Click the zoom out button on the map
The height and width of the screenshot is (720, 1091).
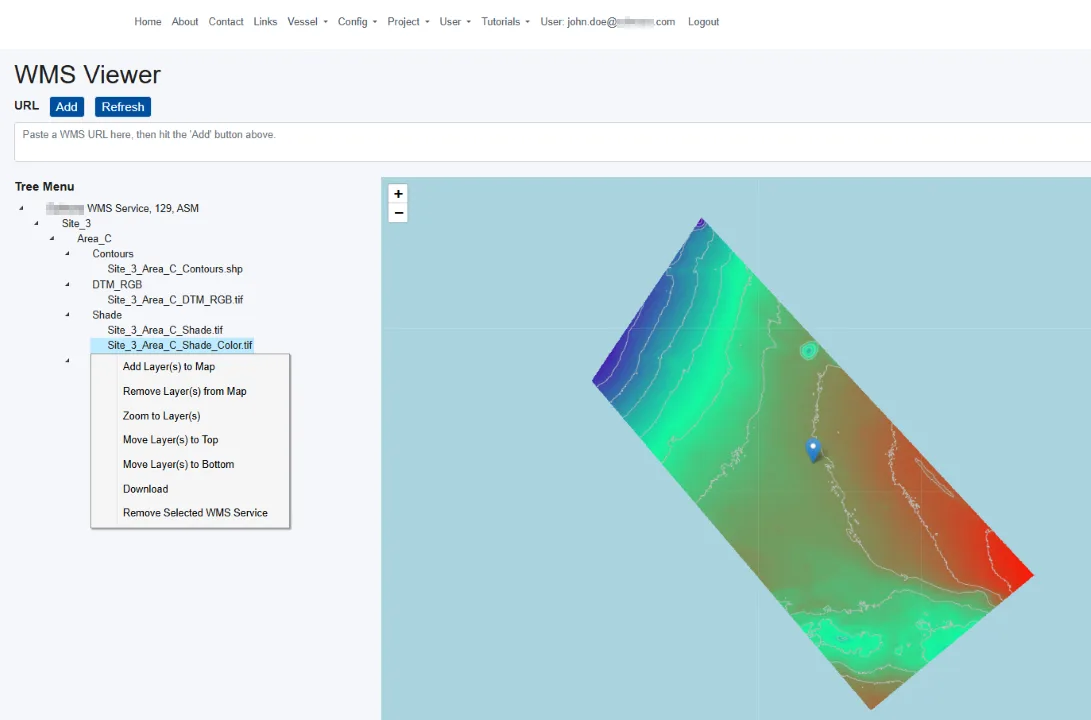click(397, 212)
